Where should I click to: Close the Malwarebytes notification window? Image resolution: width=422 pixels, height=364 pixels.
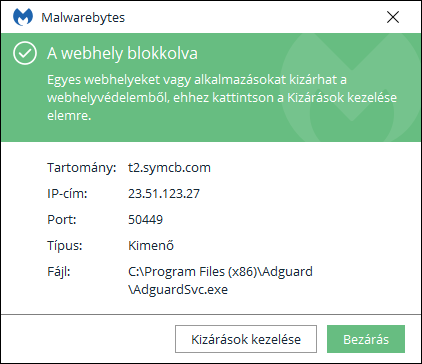[393, 17]
